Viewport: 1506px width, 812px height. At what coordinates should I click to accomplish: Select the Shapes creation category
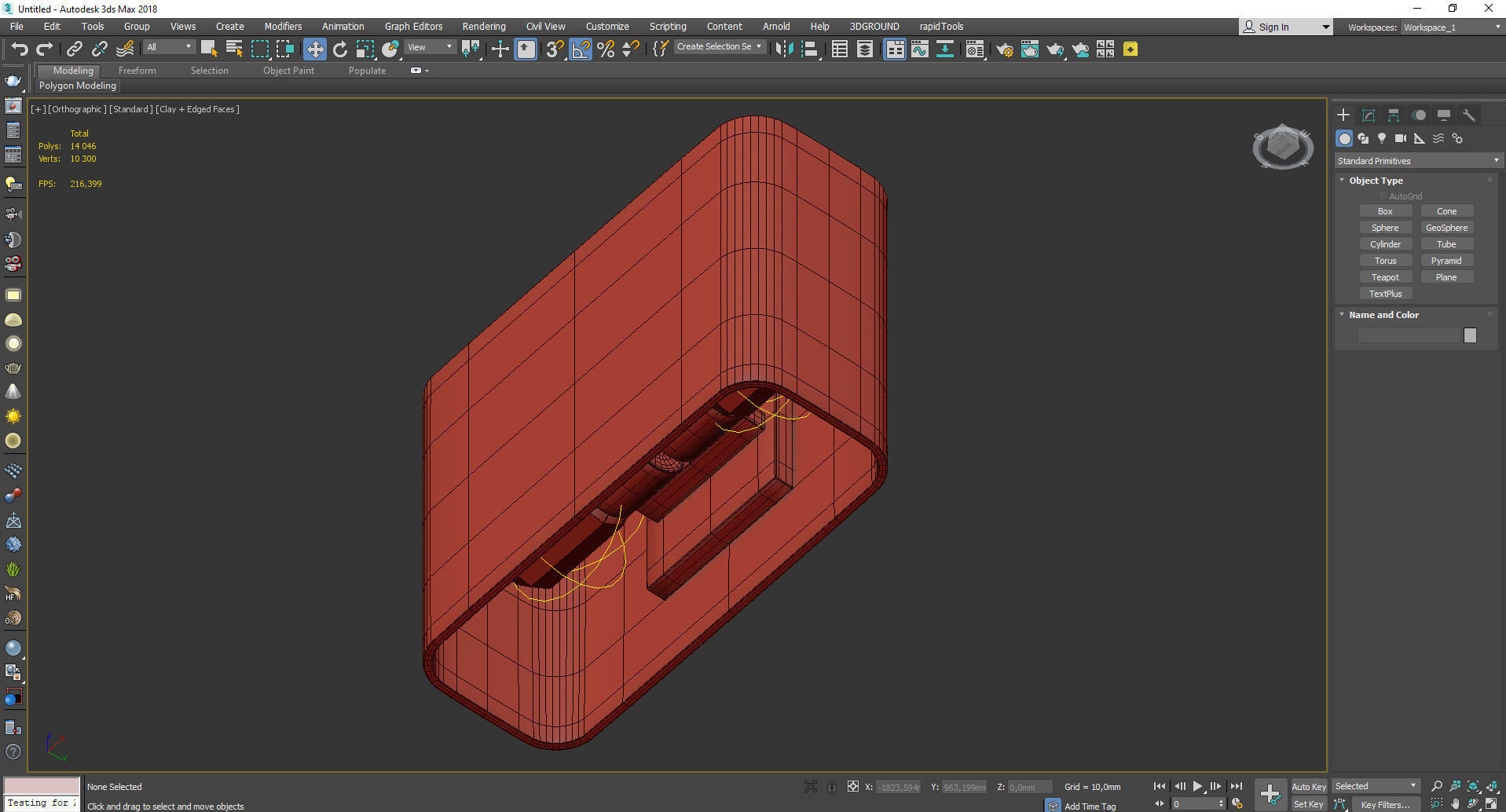coord(1363,138)
